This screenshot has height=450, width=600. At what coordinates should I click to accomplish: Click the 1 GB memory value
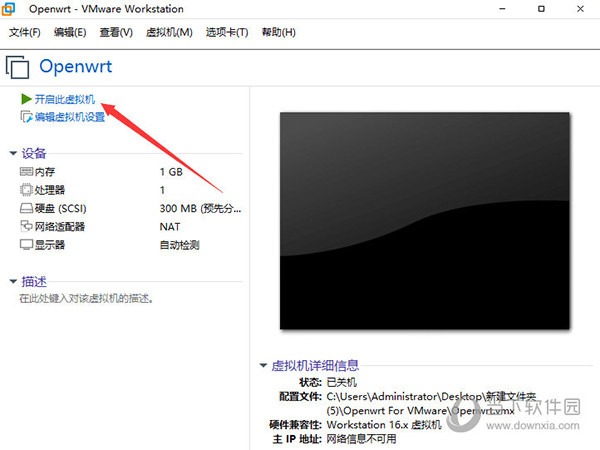pyautogui.click(x=171, y=172)
